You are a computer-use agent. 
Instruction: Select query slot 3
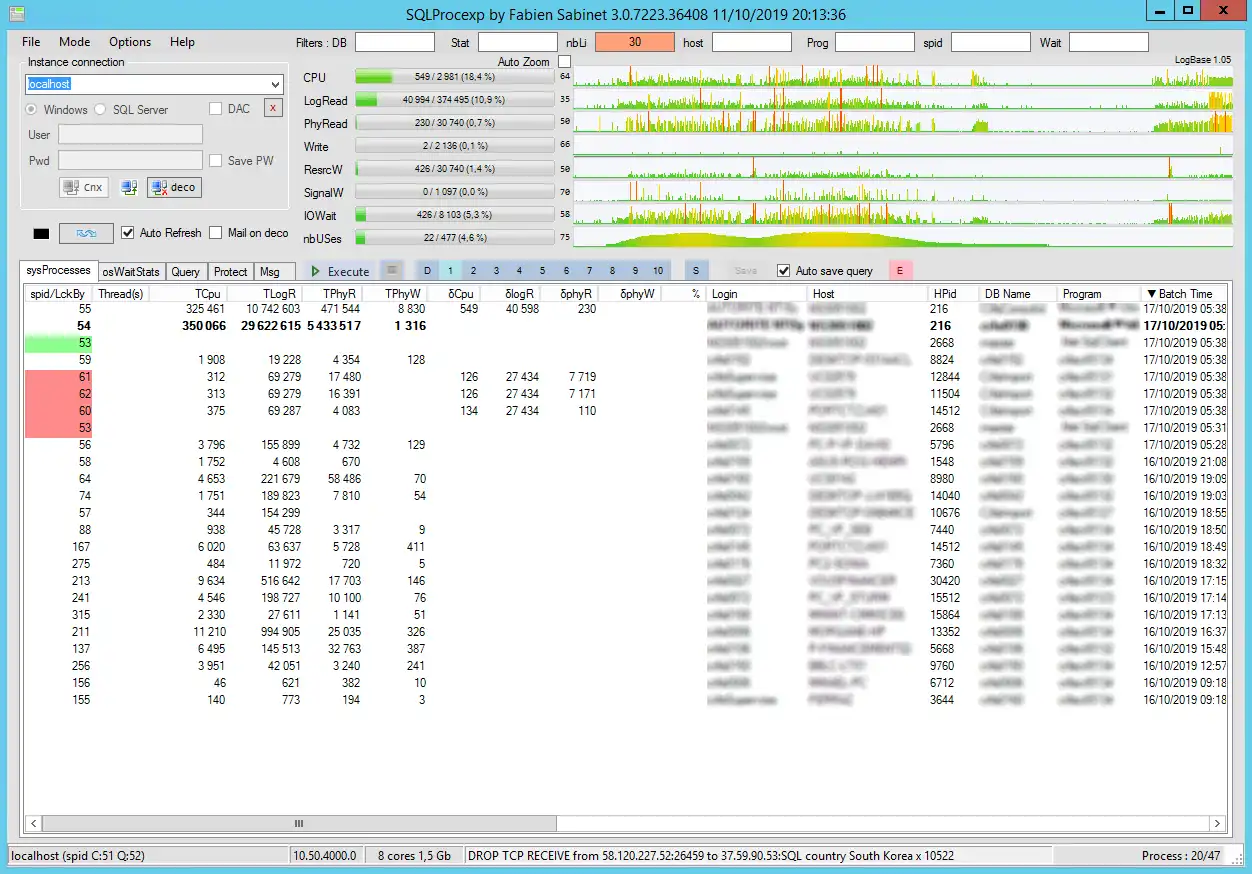tap(496, 271)
